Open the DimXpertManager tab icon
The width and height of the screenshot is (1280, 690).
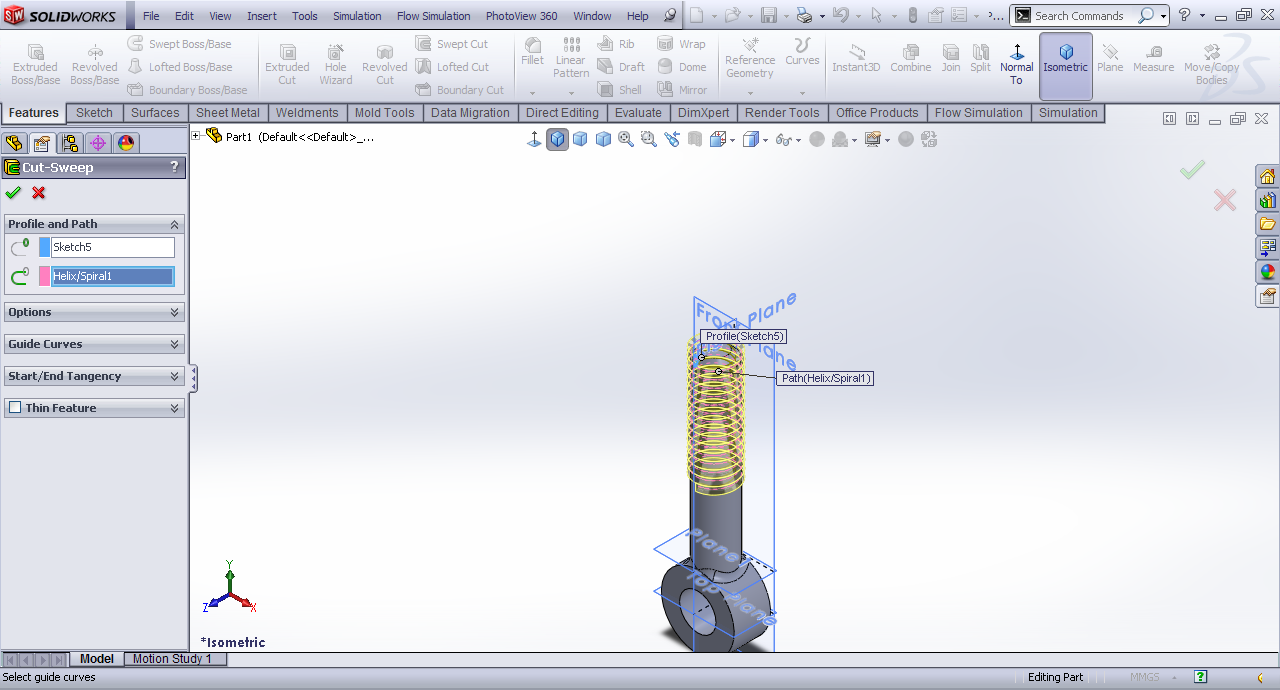(x=98, y=143)
